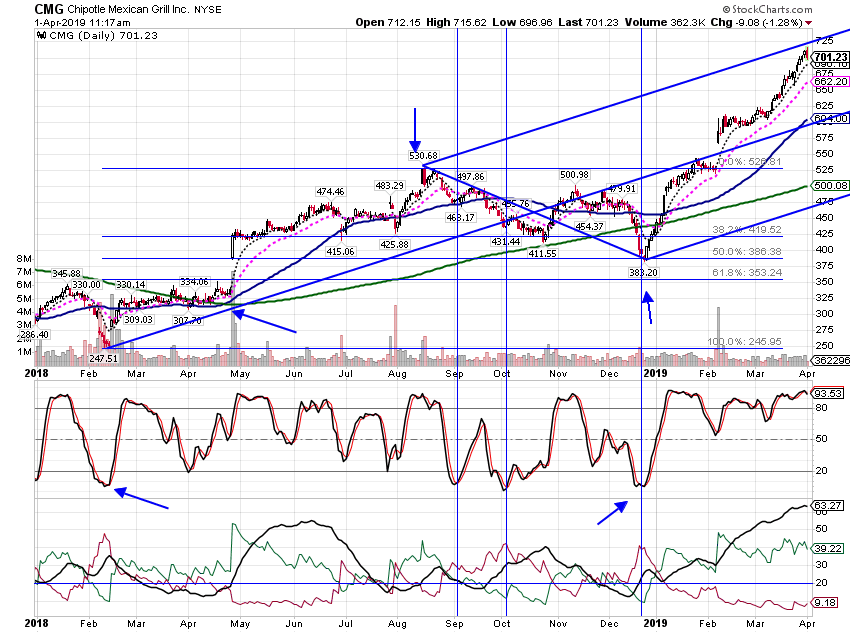This screenshot has width=850, height=633.
Task: Click the 411.55 price label
Action: [x=542, y=254]
